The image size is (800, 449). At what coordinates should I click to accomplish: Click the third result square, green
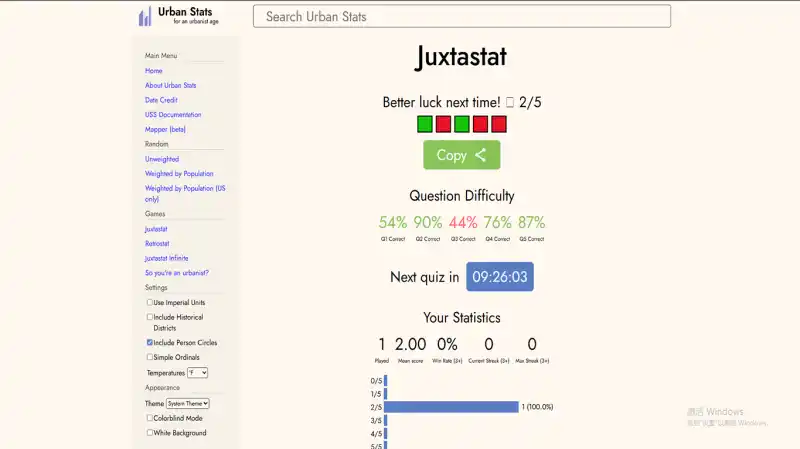tap(462, 124)
